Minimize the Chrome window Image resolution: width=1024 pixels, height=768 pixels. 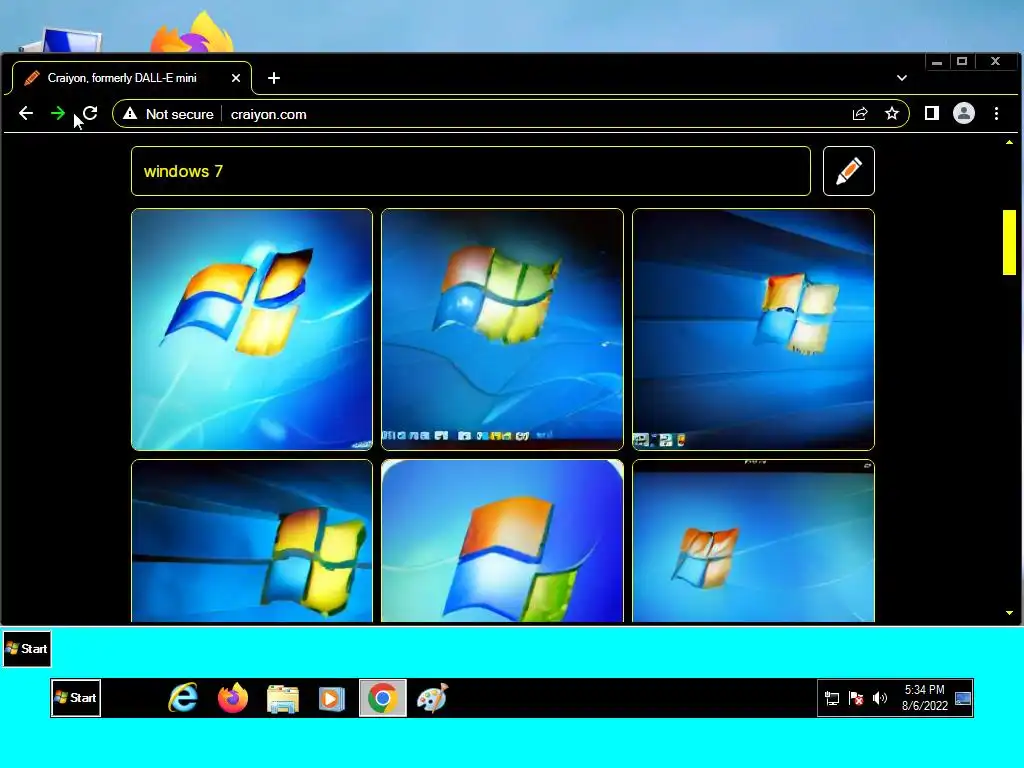coord(937,62)
